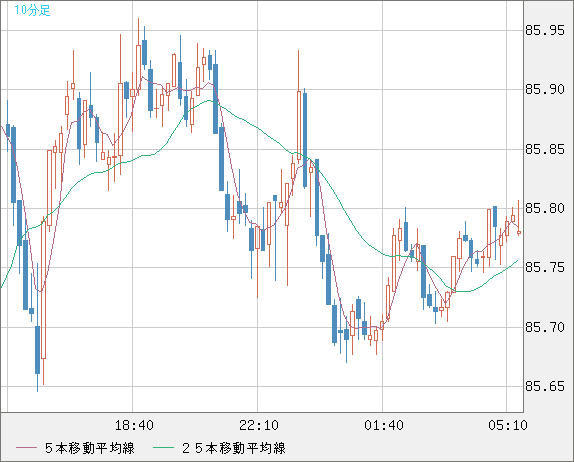Click the 5本移動平均線 legend label
Image resolution: width=574 pixels, height=462 pixels.
click(x=90, y=448)
